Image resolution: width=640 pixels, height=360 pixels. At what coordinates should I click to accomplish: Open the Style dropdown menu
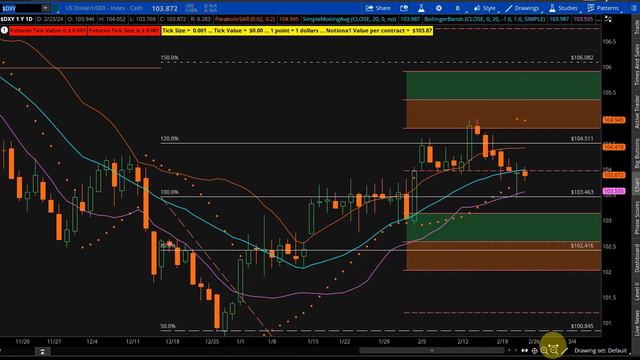(x=485, y=8)
